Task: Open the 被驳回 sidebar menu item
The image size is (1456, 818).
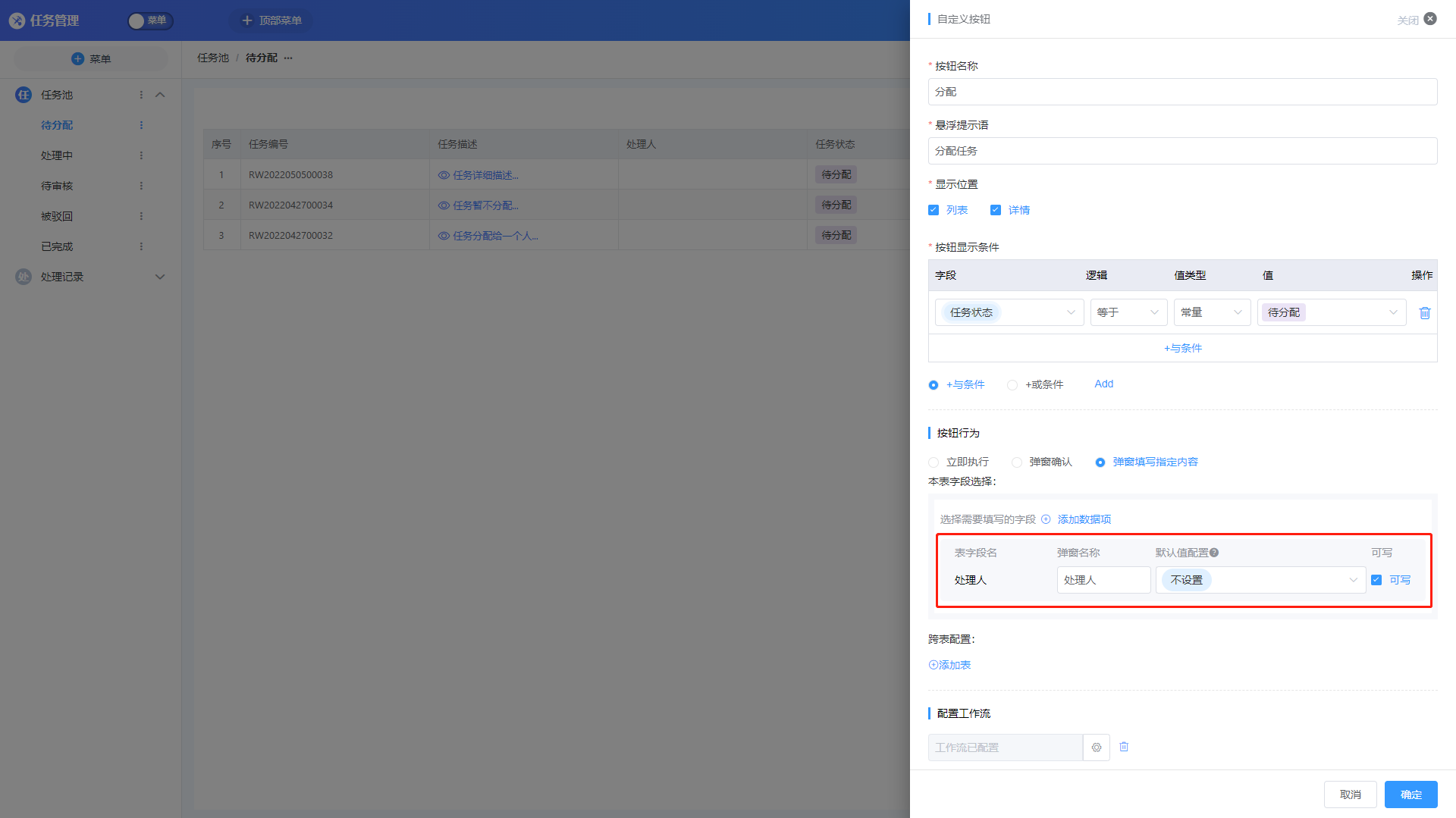Action: (57, 216)
